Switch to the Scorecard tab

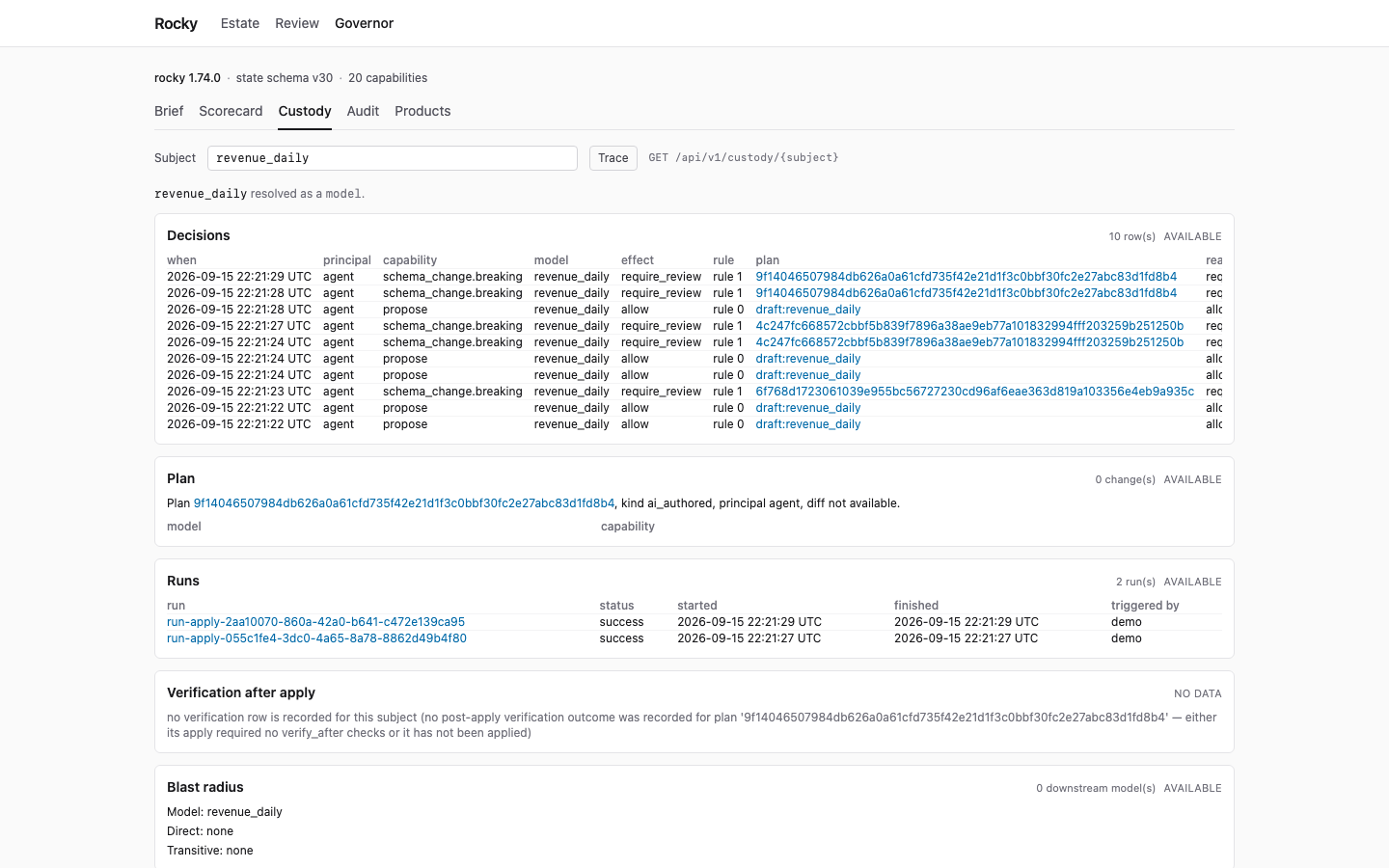coord(231,111)
